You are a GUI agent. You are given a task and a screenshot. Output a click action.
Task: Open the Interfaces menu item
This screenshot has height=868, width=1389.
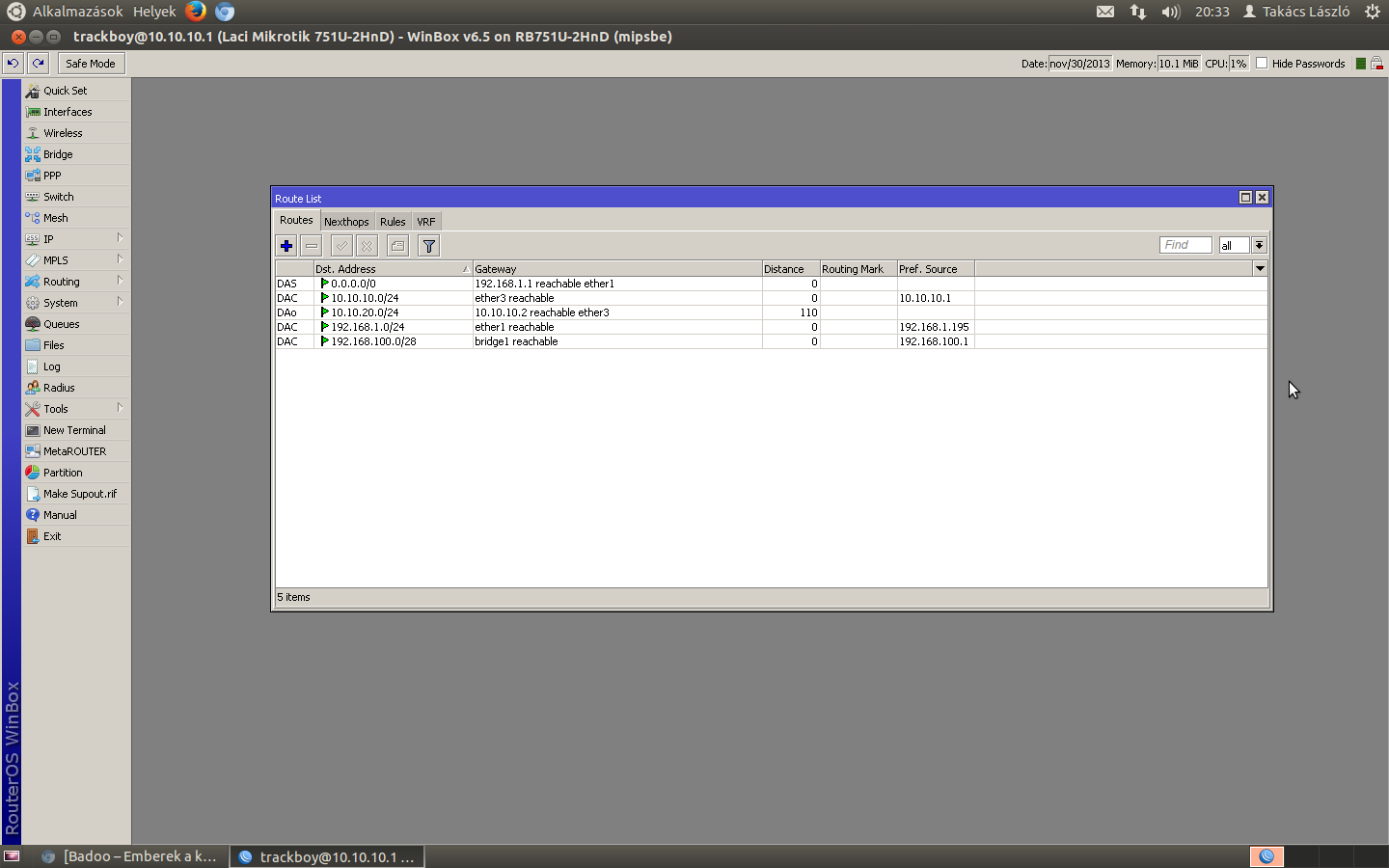(76, 112)
